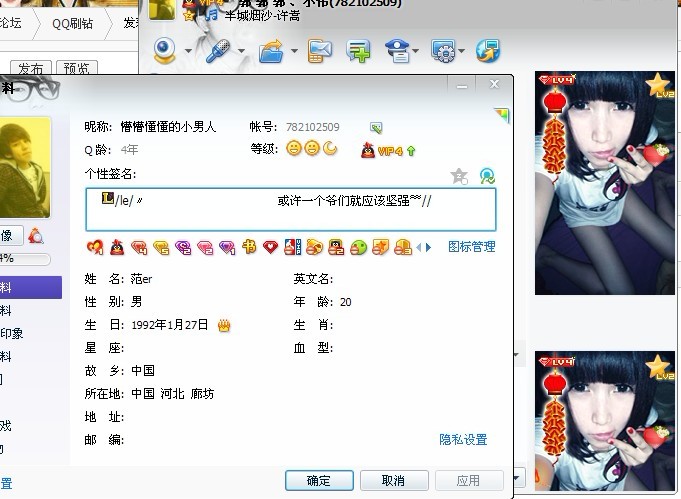Click remote assistance globe icon
Viewport: 681px width, 499px height.
pos(488,51)
